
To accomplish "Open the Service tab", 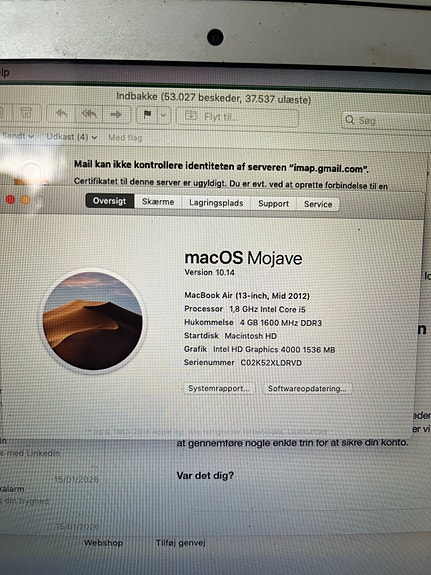I will (318, 205).
